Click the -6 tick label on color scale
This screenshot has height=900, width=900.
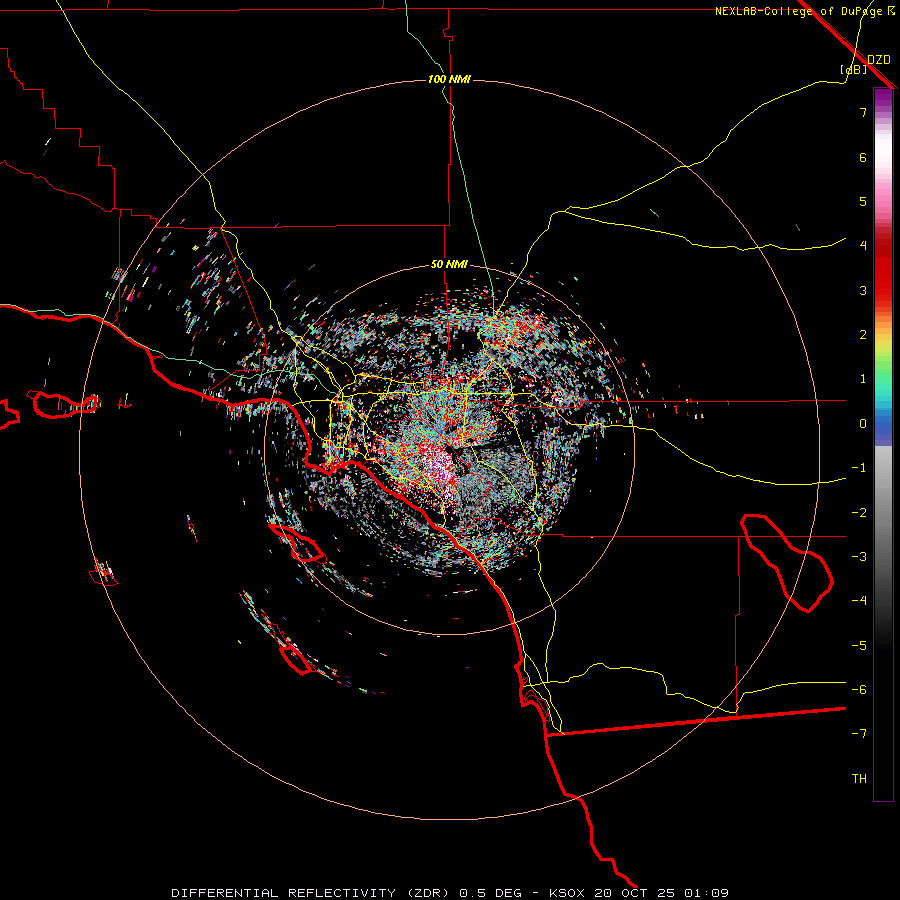point(859,690)
